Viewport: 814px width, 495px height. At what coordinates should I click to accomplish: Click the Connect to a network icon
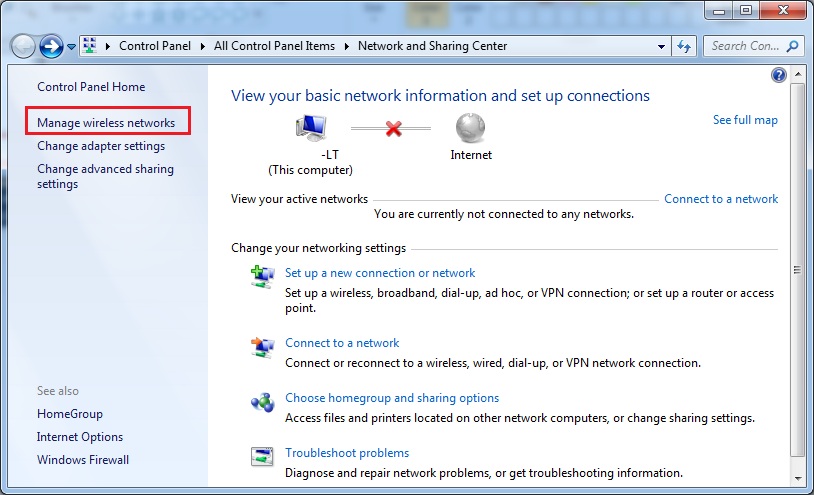pyautogui.click(x=262, y=347)
